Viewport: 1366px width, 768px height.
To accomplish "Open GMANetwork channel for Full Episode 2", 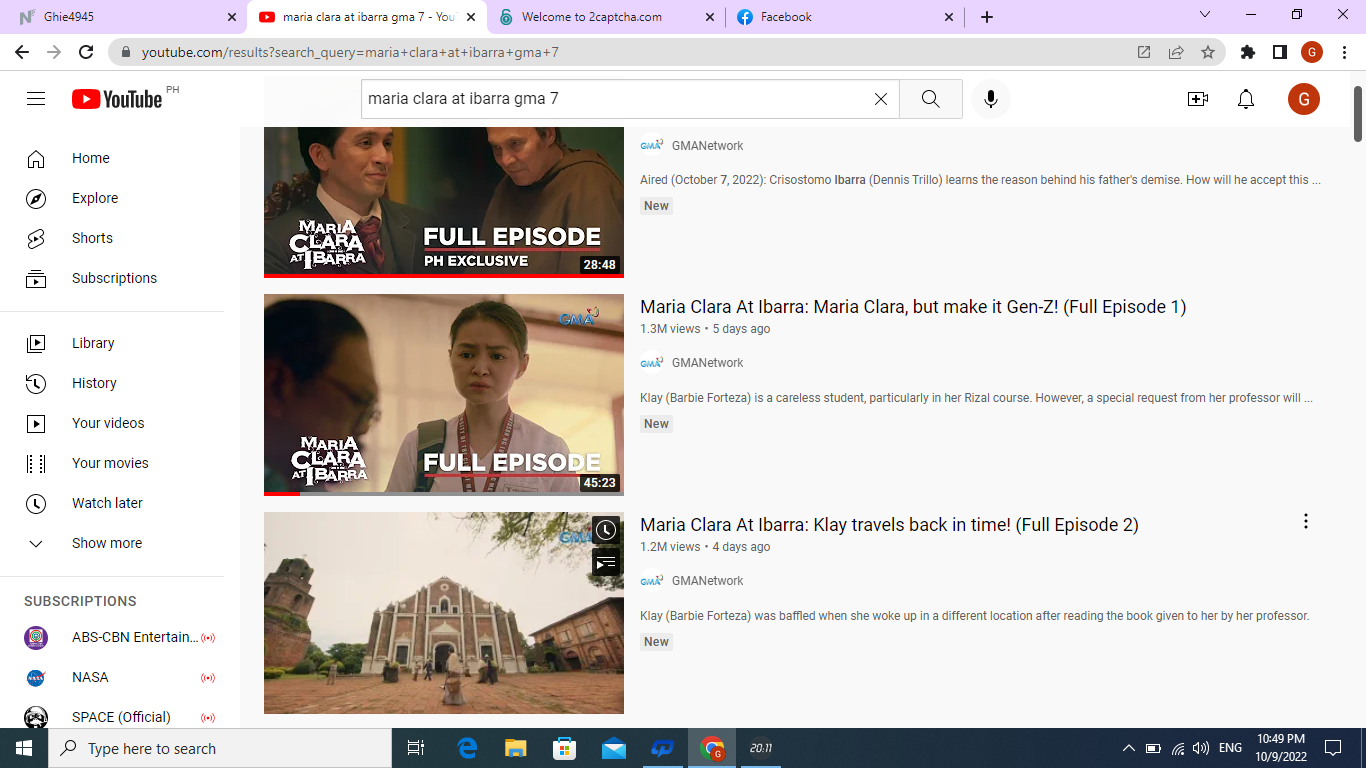I will (x=707, y=581).
